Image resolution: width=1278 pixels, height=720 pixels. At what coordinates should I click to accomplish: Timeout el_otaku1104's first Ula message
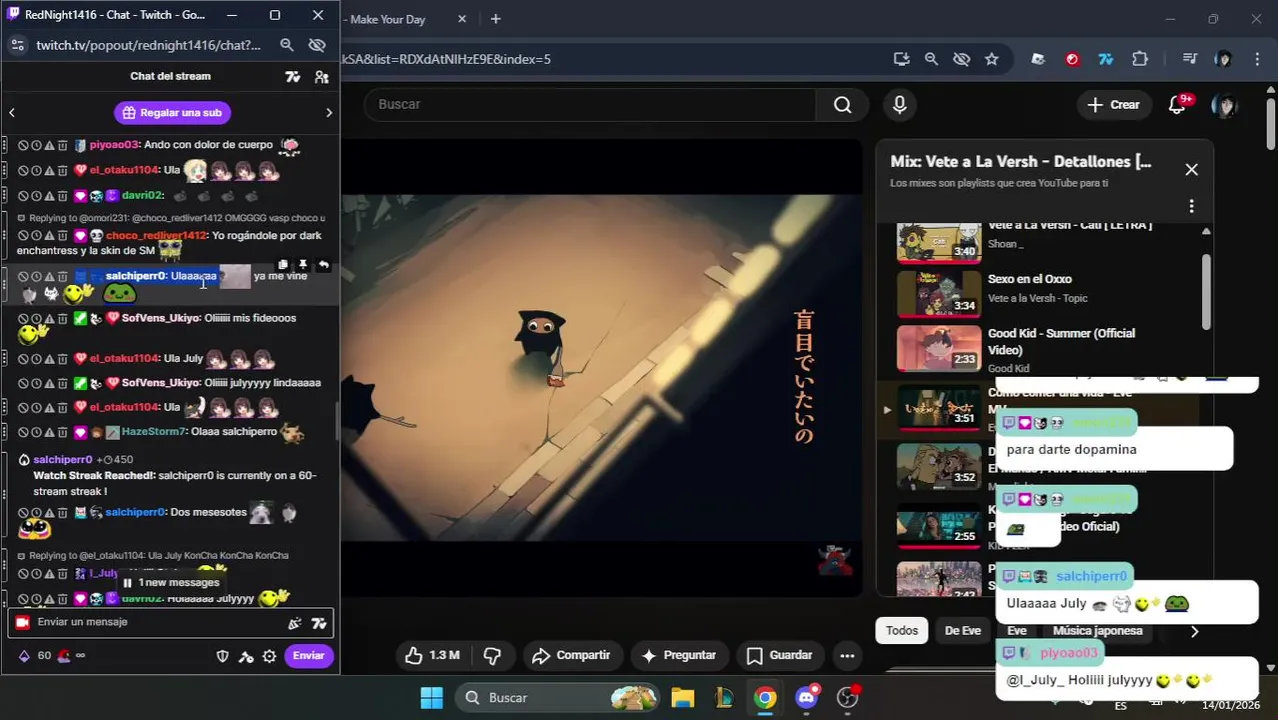[x=36, y=170]
